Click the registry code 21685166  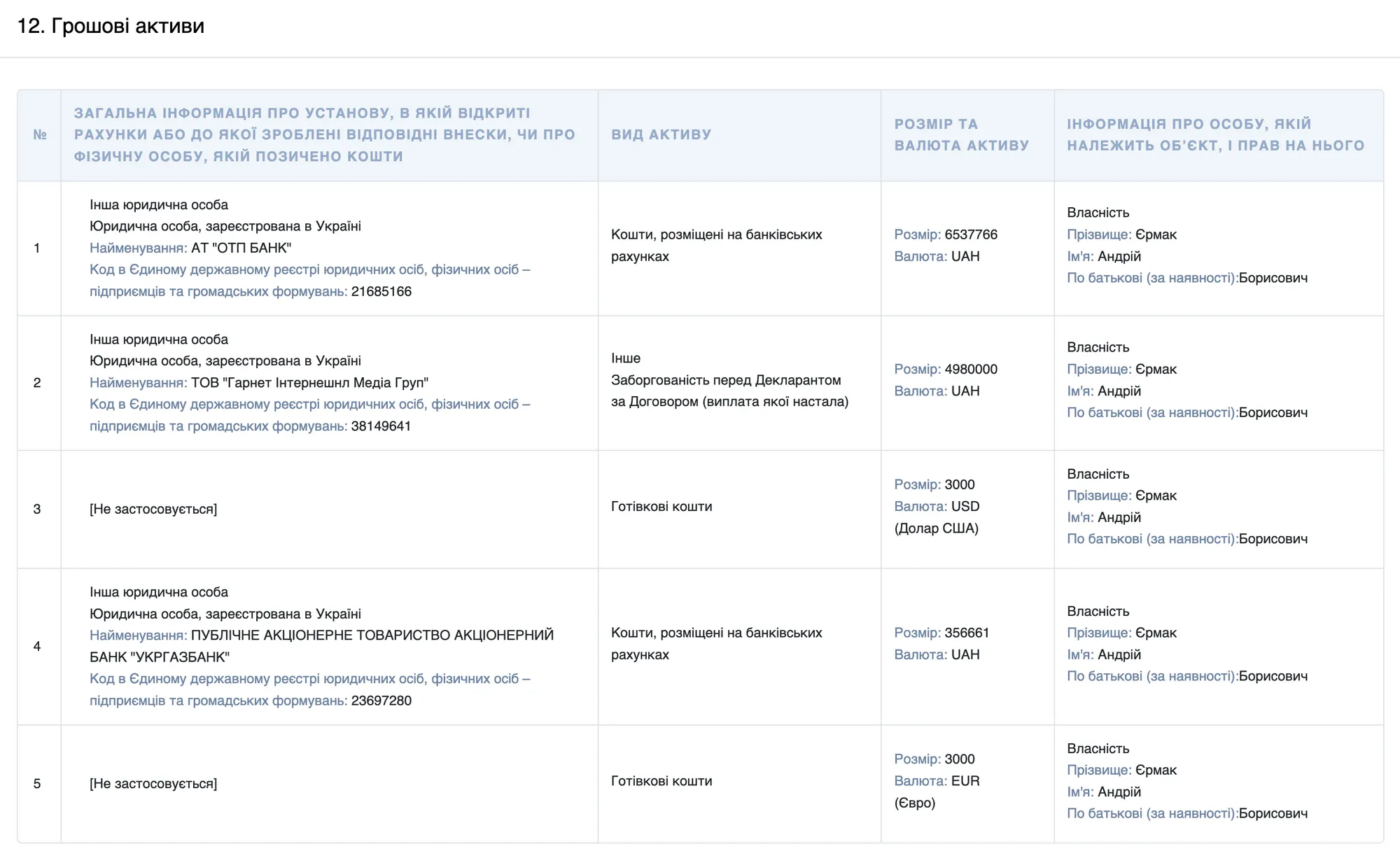click(x=381, y=291)
